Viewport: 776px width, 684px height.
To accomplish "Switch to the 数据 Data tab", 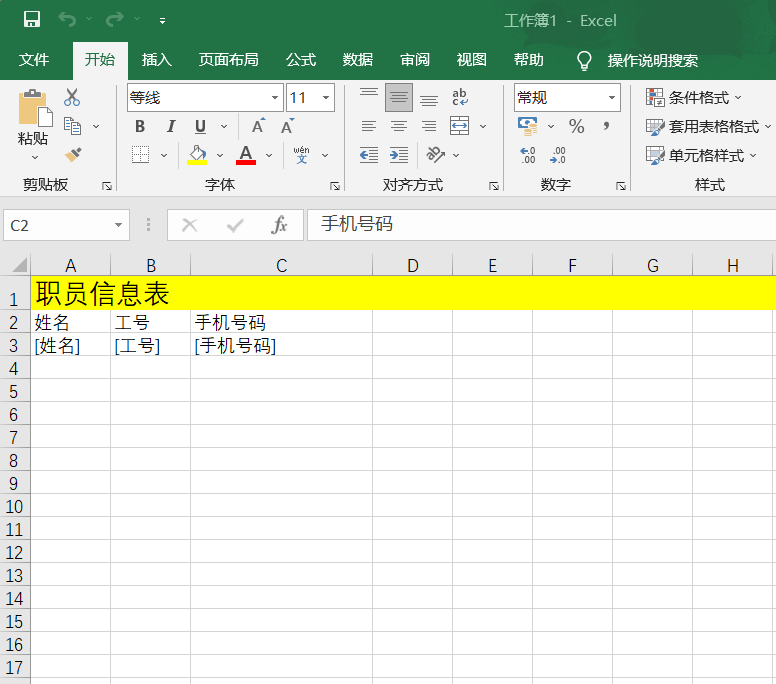I will (x=358, y=60).
